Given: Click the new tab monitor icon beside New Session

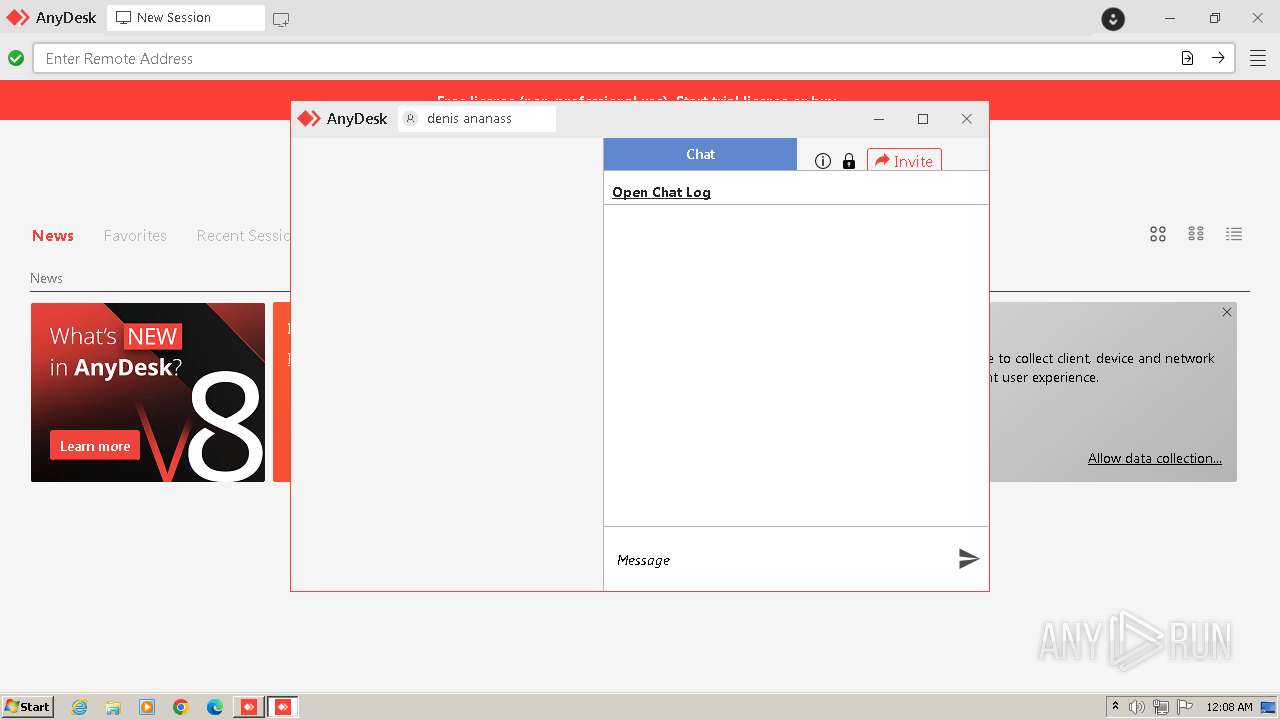Looking at the screenshot, I should coord(281,19).
